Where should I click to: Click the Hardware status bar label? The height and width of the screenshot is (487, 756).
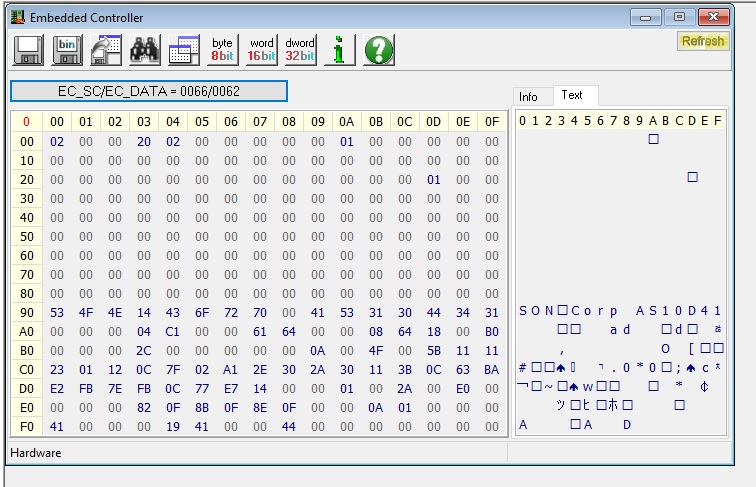[36, 453]
